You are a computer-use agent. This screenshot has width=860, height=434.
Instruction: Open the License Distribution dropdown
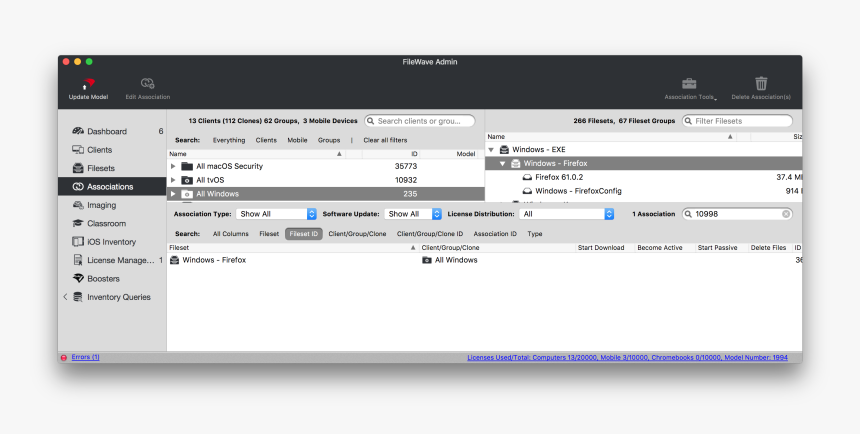tap(566, 214)
